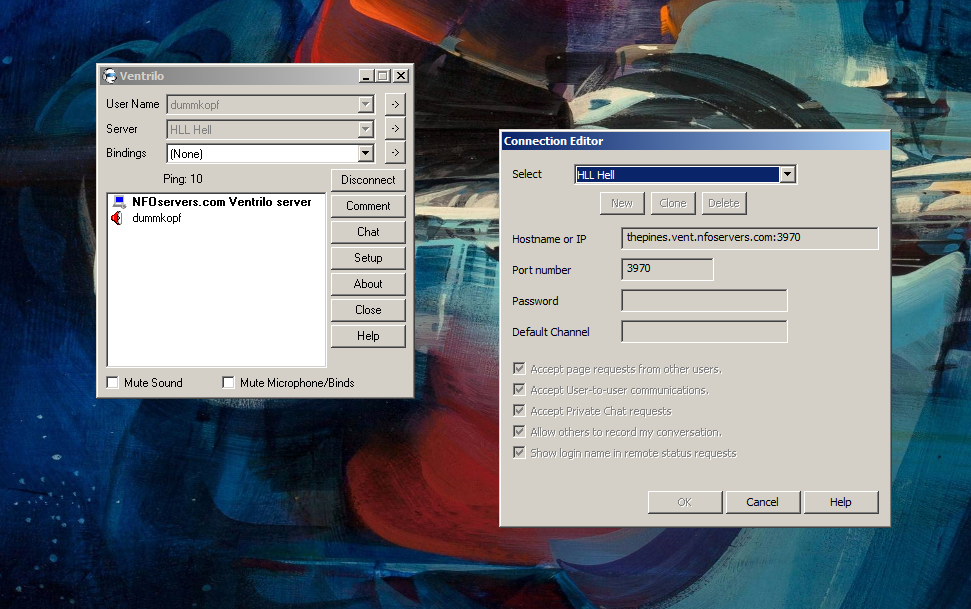The height and width of the screenshot is (609, 971).
Task: Toggle Show login name in remote status requests
Action: pos(519,453)
